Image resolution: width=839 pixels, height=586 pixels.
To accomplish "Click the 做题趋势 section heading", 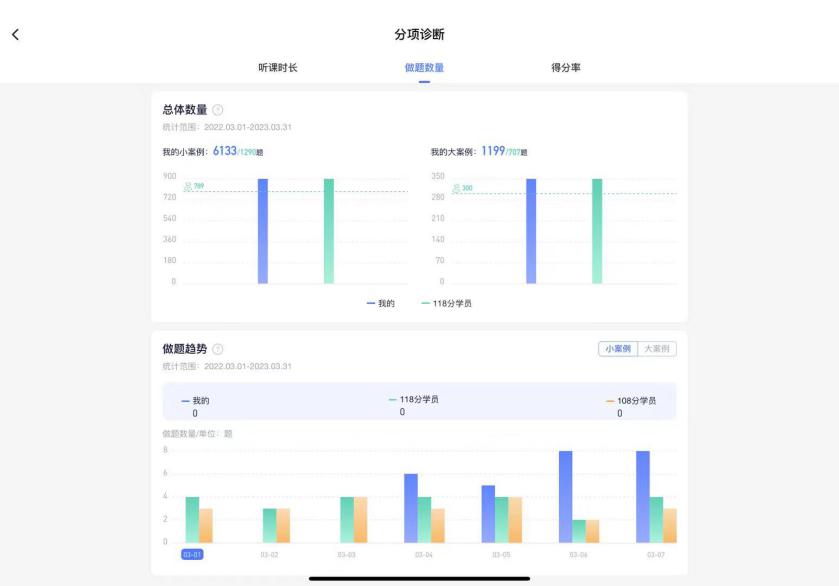I will 185,349.
